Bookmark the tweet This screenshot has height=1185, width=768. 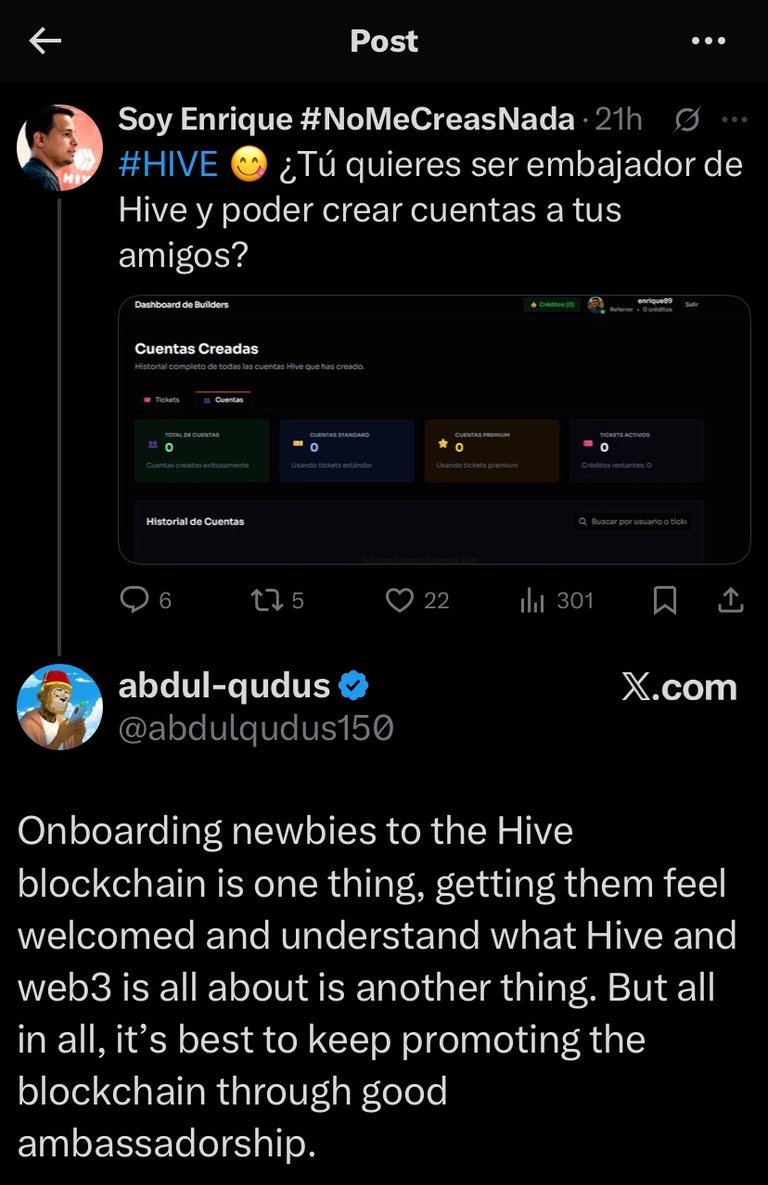pos(664,601)
